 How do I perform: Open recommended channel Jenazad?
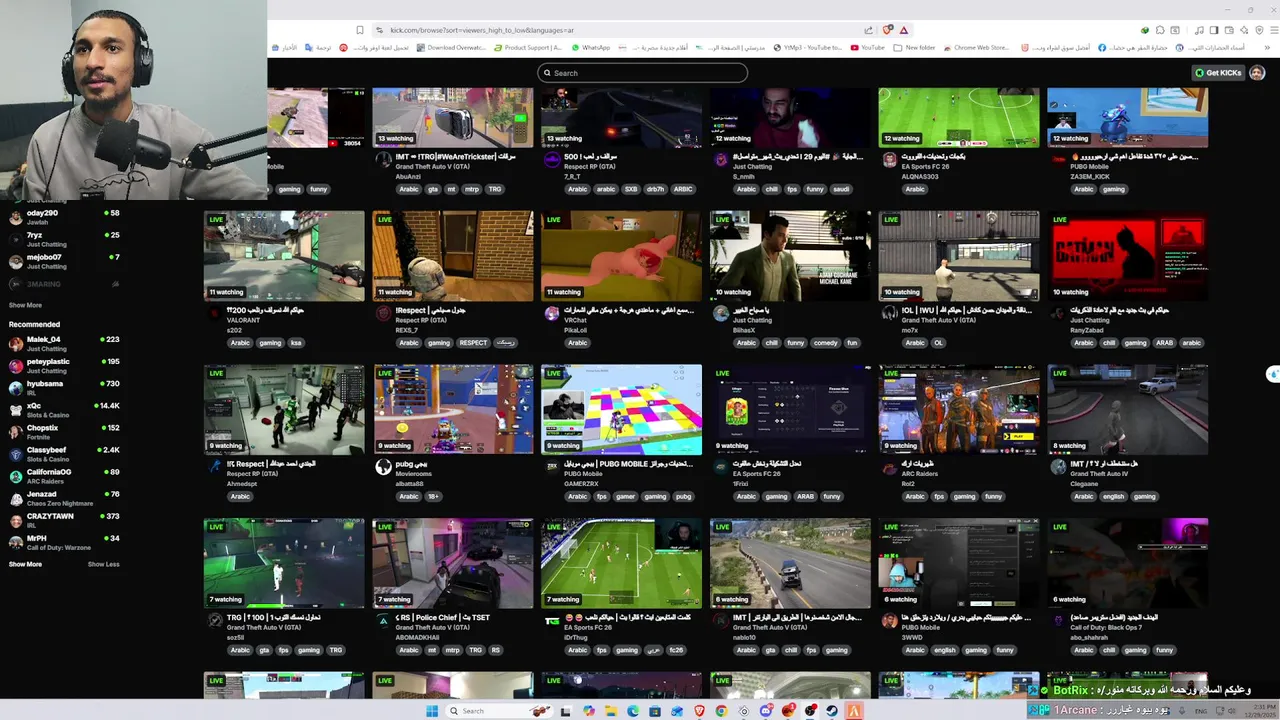tap(64, 497)
